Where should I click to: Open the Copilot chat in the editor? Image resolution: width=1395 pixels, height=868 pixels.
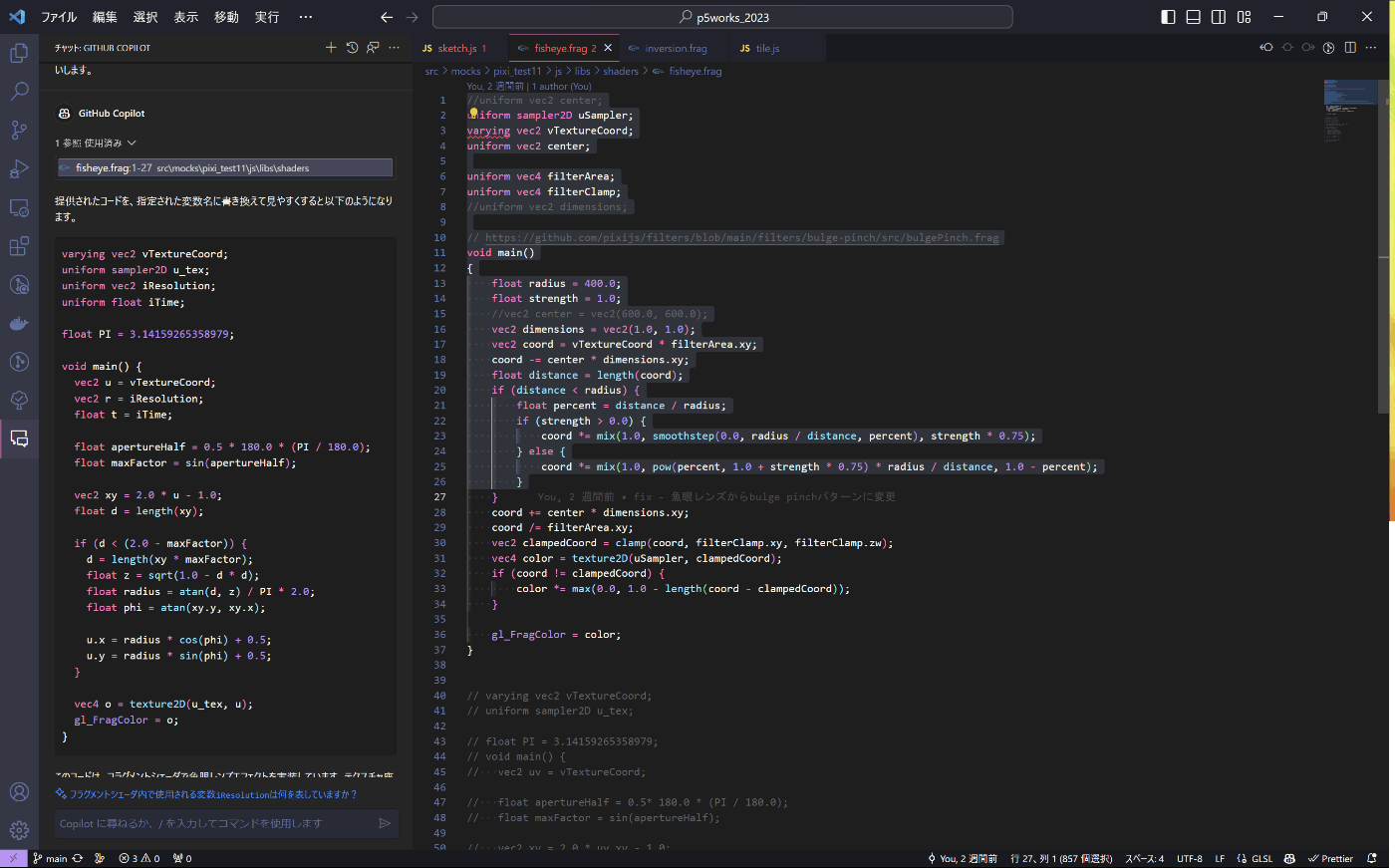point(373,48)
